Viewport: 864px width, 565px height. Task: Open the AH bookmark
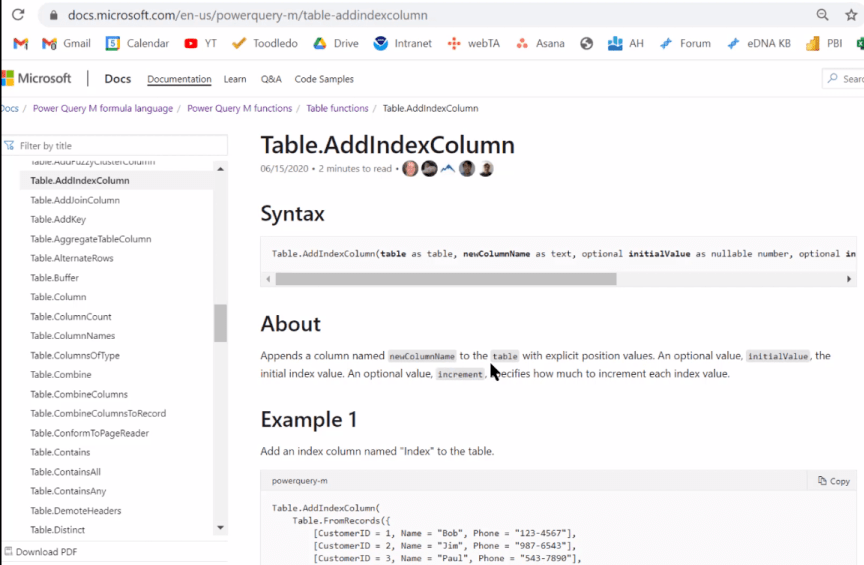pyautogui.click(x=625, y=44)
